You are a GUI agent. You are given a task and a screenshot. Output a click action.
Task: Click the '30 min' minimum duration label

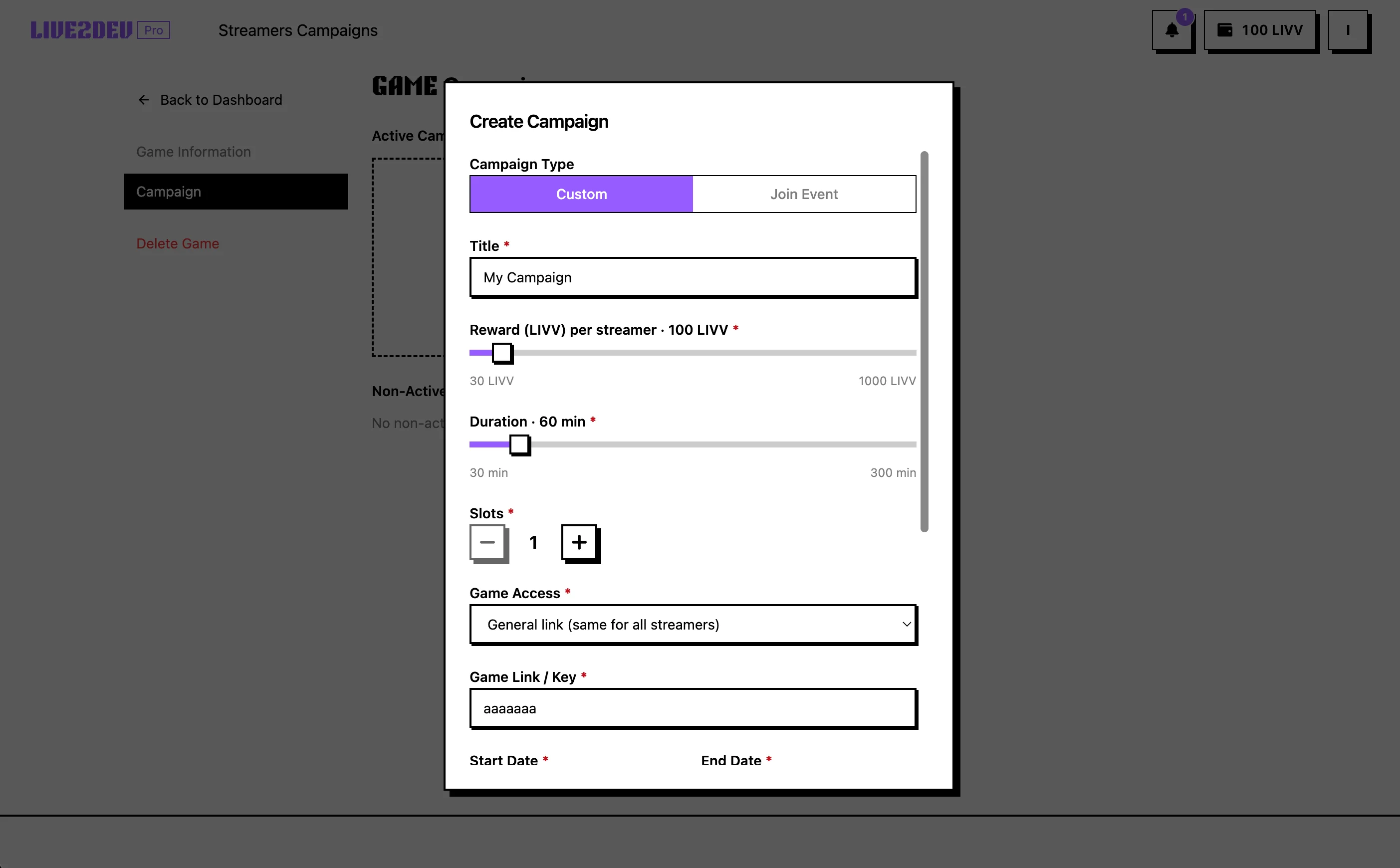489,472
